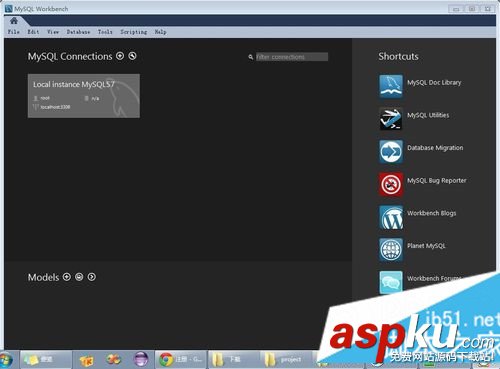The image size is (500, 369).
Task: Open existing model with folder icon
Action: pyautogui.click(x=79, y=277)
